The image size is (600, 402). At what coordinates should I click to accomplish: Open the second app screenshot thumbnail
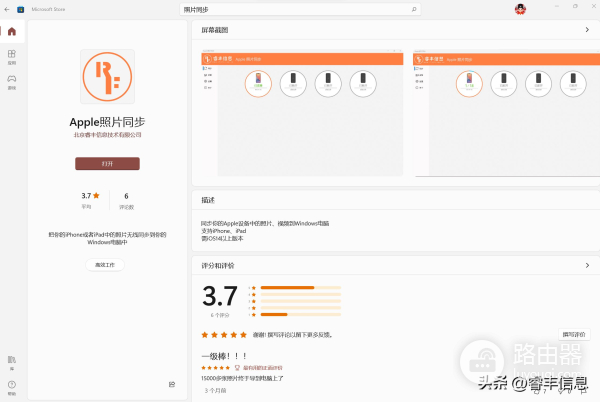pyautogui.click(x=507, y=113)
